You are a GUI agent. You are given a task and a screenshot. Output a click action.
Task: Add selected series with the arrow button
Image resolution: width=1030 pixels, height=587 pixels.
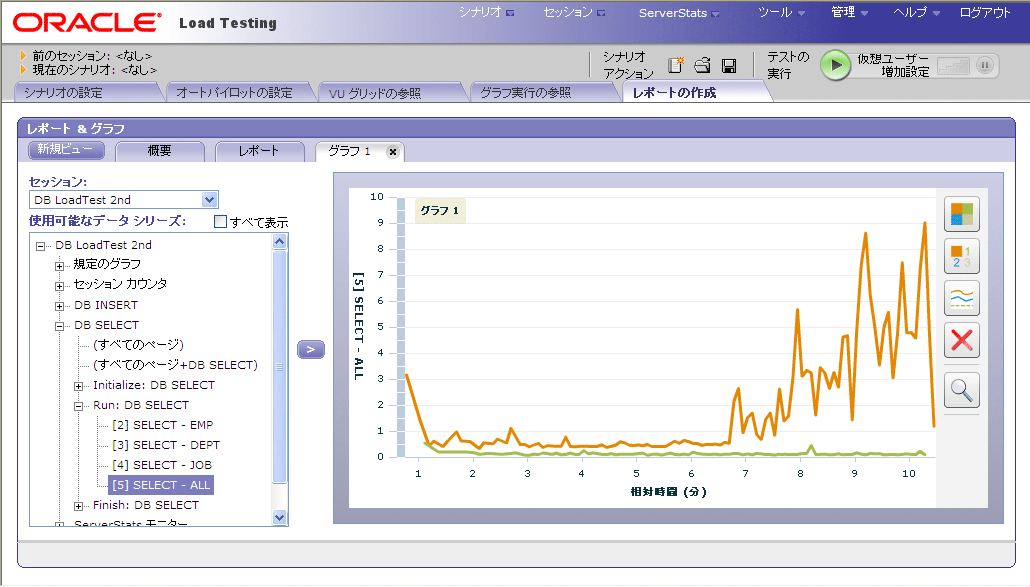pos(311,349)
